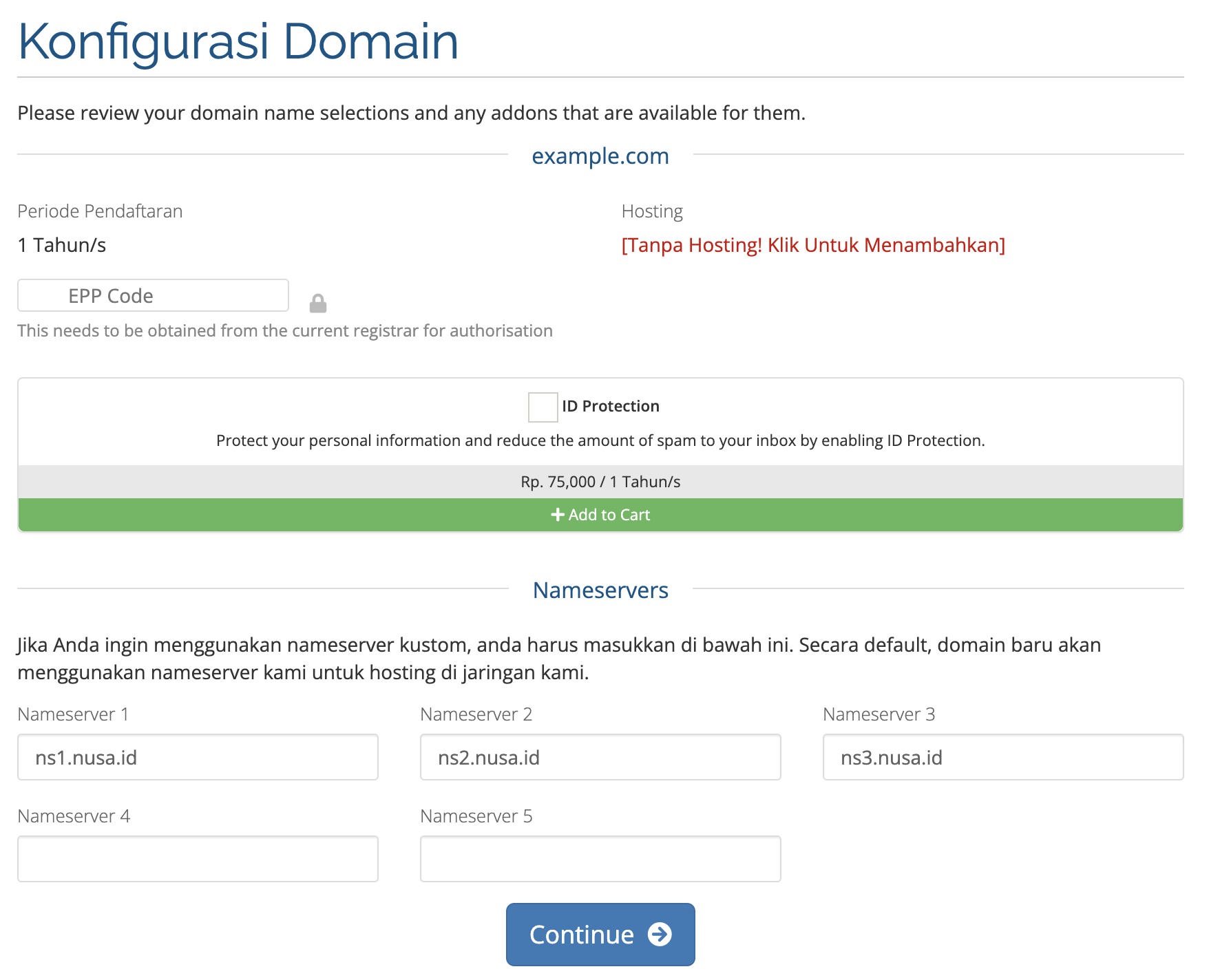Select the Nameserver 2 field with ns2.nusa.id
1209x980 pixels.
click(x=600, y=757)
